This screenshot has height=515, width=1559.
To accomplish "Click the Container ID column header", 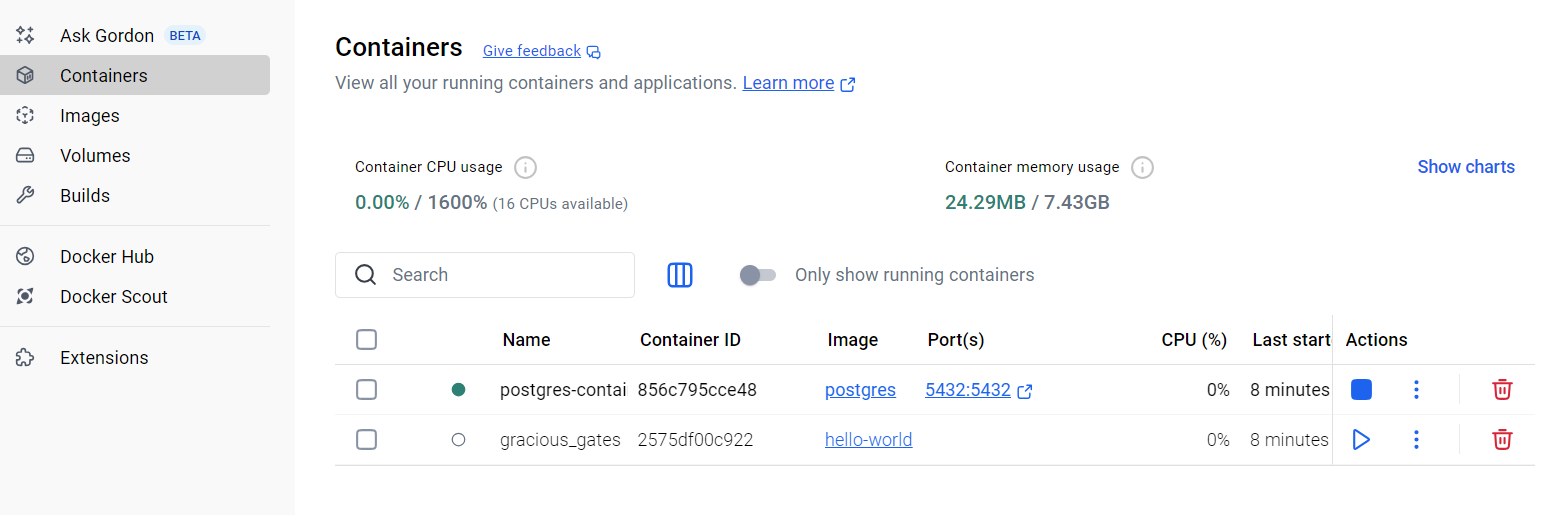I will click(x=690, y=340).
